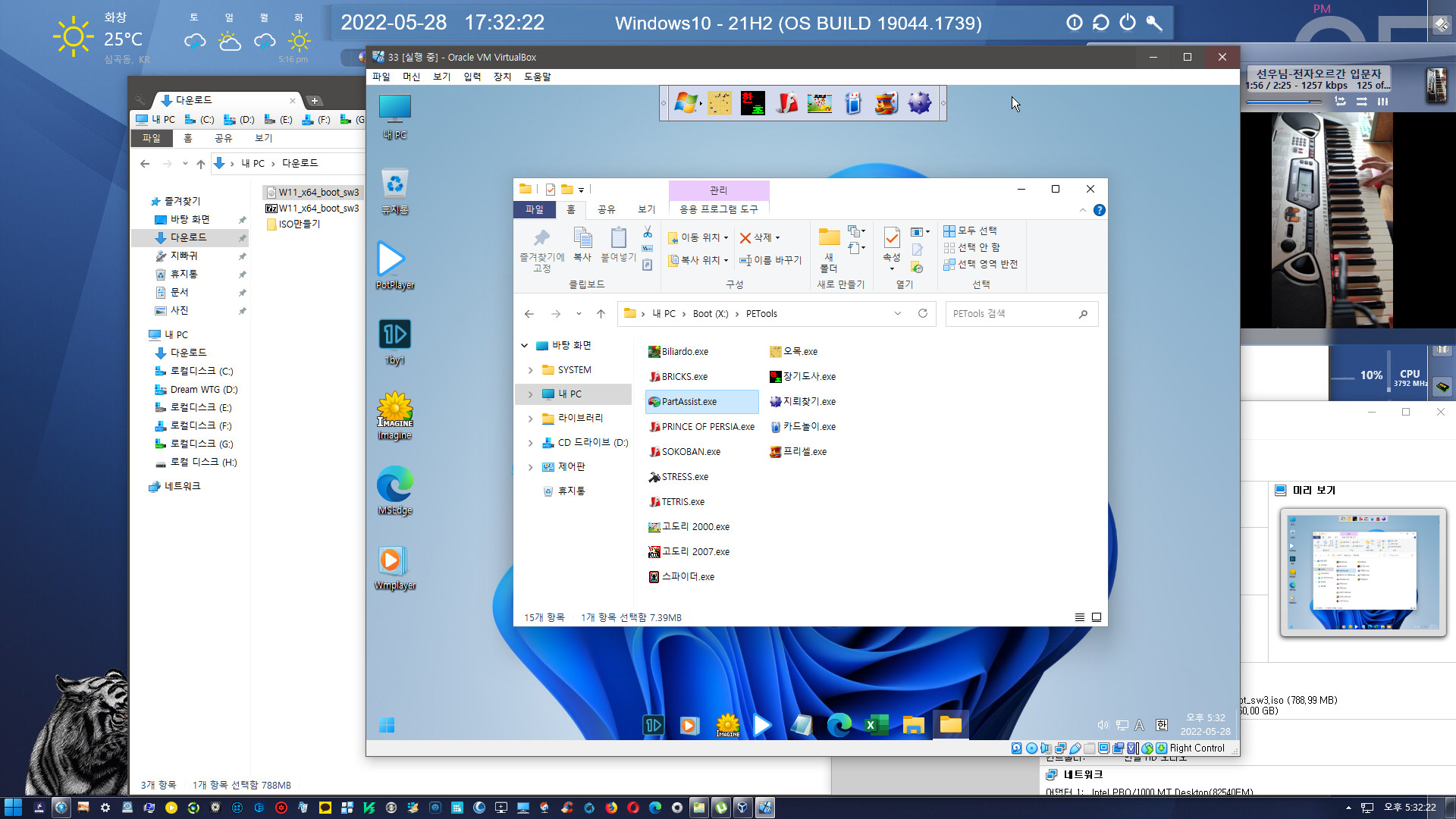Viewport: 1456px width, 819px height.
Task: Expand the 라이브러리 tree node
Action: [530, 419]
